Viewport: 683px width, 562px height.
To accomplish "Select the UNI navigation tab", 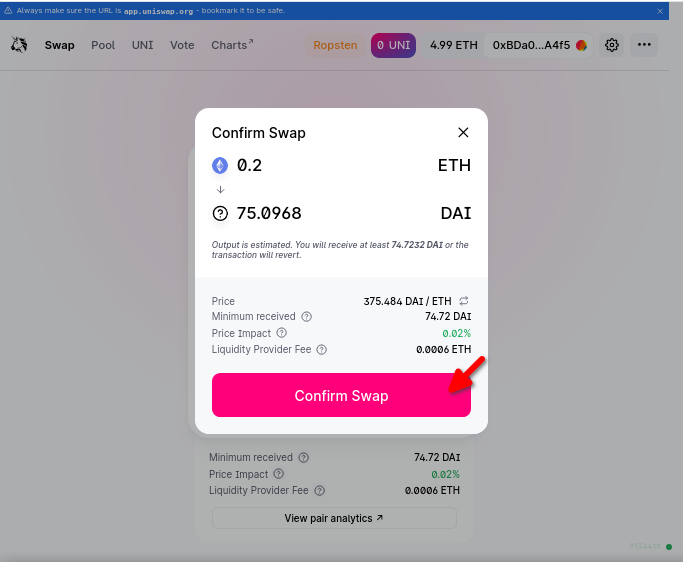I will (142, 45).
